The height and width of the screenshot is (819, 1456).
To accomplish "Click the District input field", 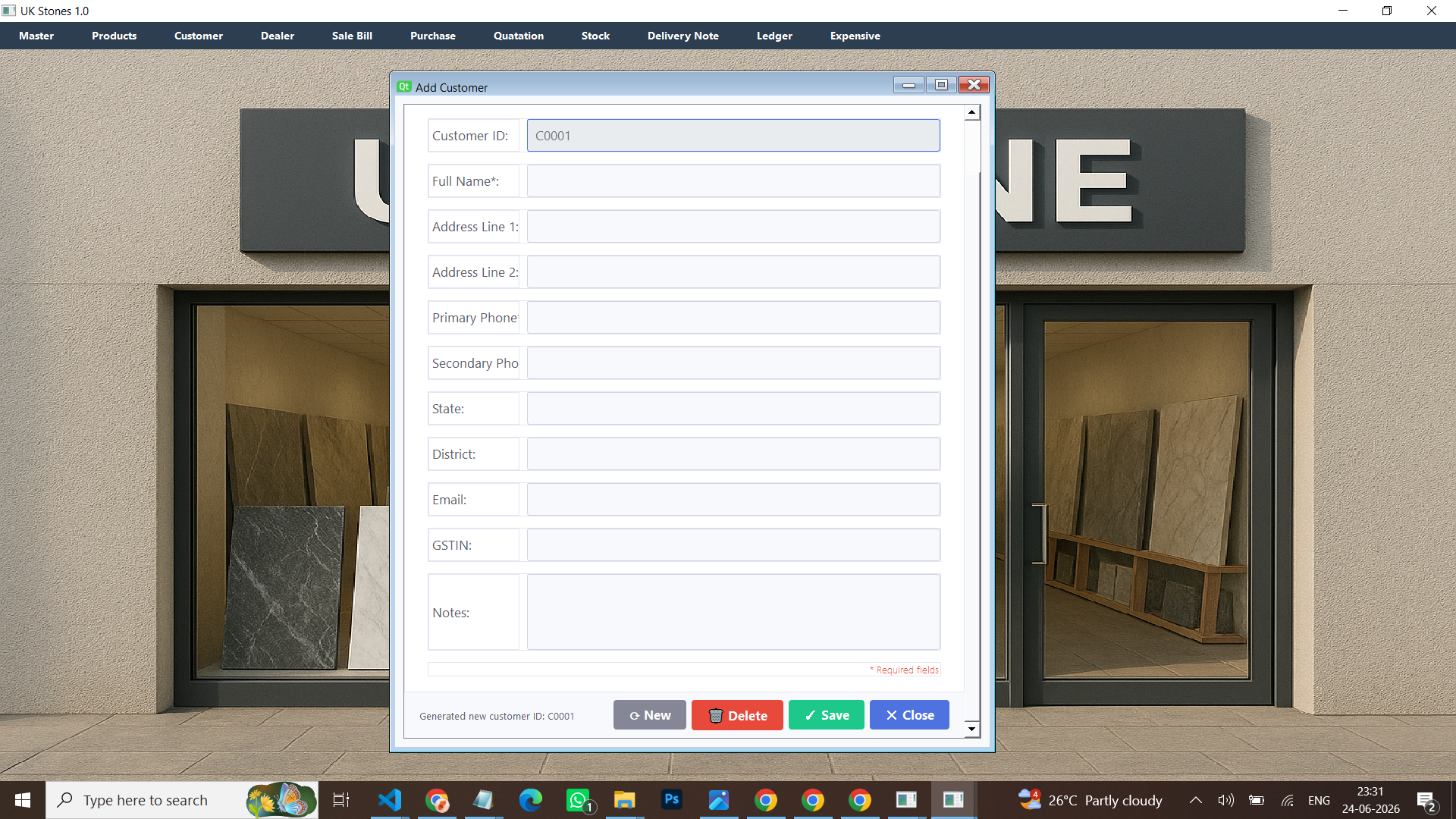I will tap(733, 454).
